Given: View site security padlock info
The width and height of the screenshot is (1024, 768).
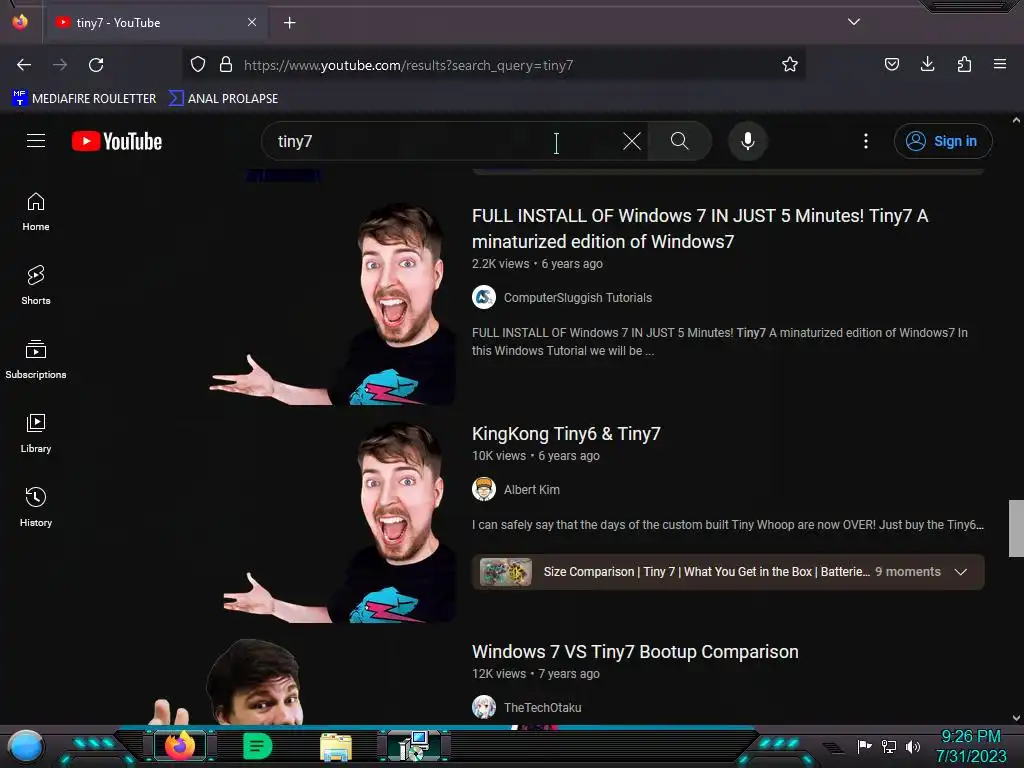Looking at the screenshot, I should 226,65.
